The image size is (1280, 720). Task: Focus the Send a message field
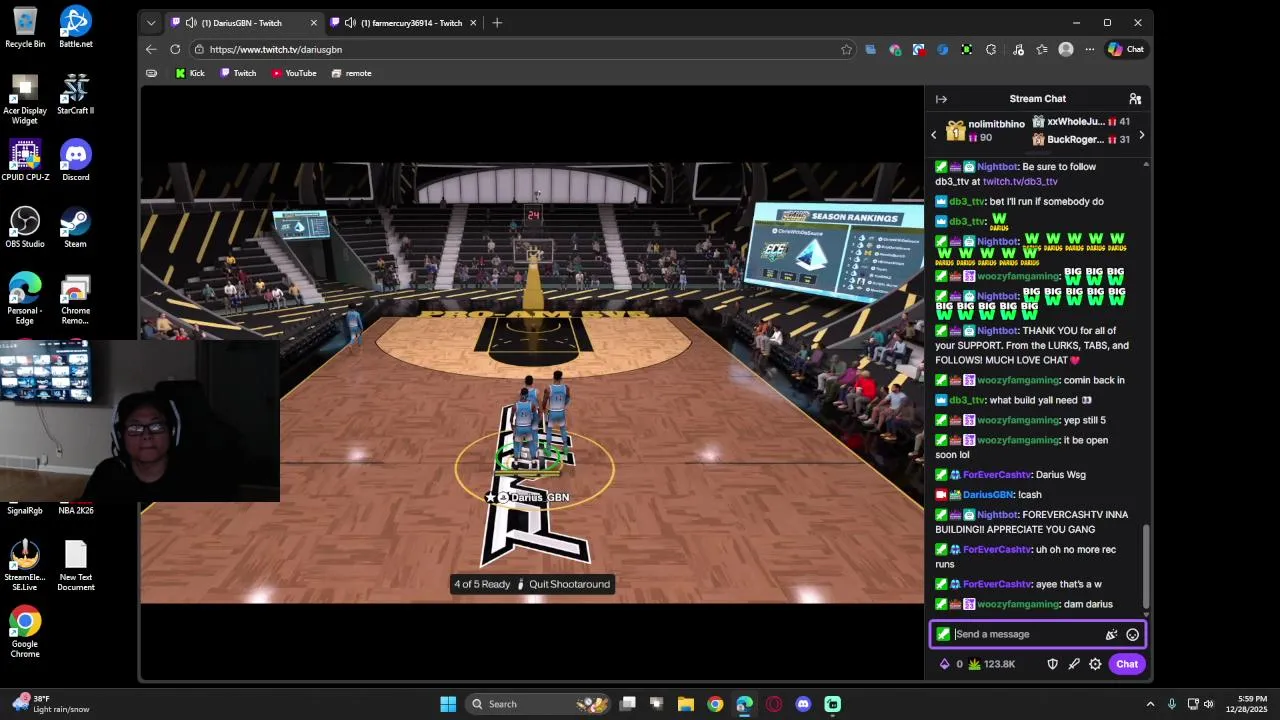(x=1038, y=634)
